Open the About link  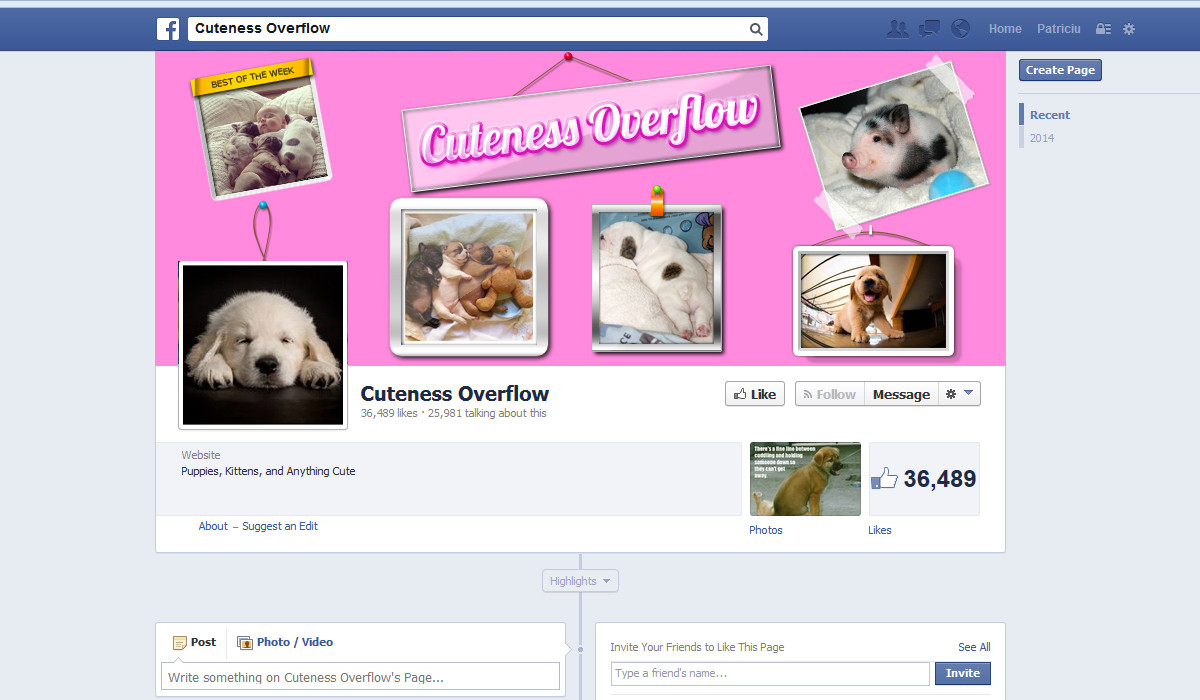coord(213,526)
